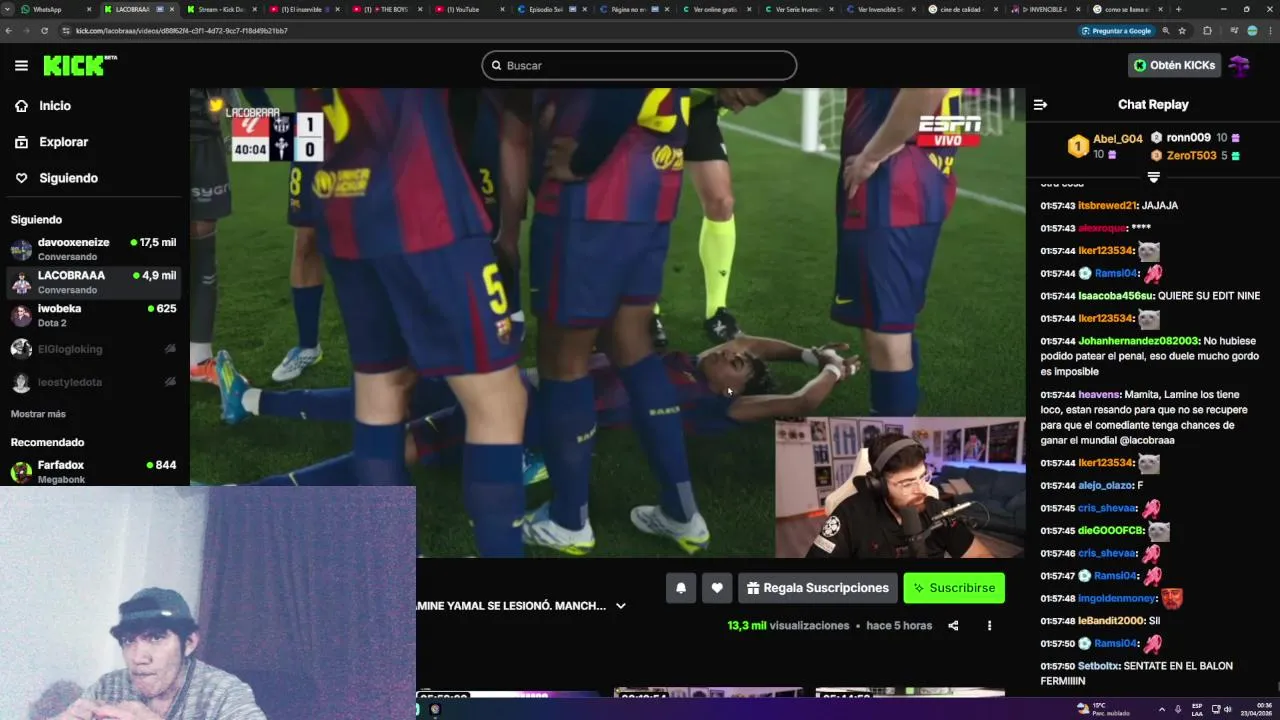Click username imgoldenmoney in chat
Viewport: 1280px width, 720px height.
click(x=1117, y=599)
